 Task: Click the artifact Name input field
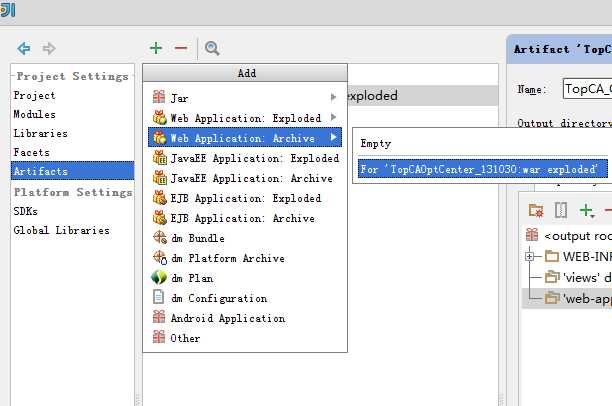pyautogui.click(x=587, y=89)
